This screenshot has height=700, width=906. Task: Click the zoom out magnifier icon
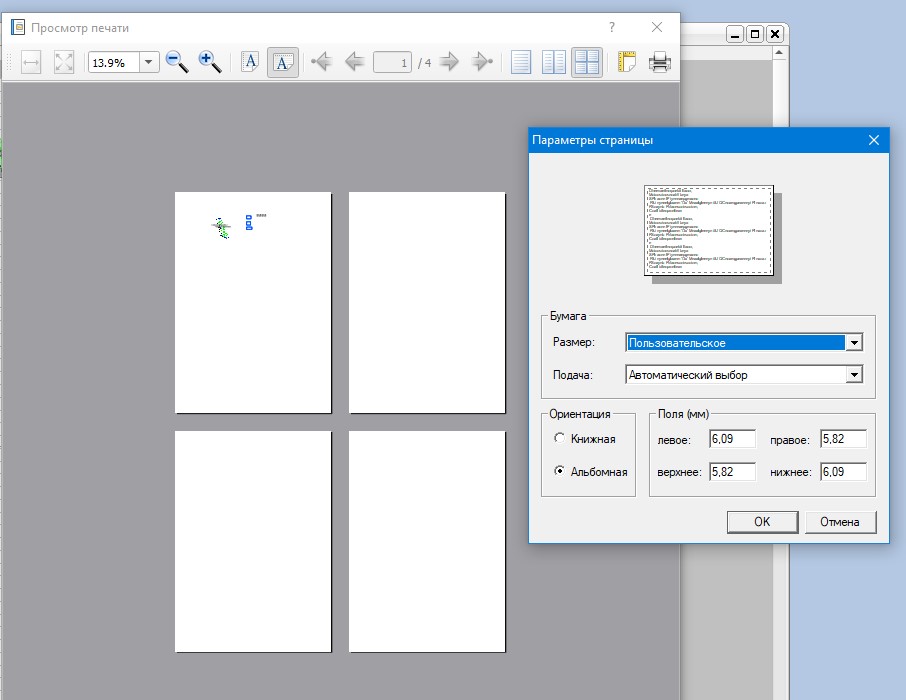click(x=177, y=62)
